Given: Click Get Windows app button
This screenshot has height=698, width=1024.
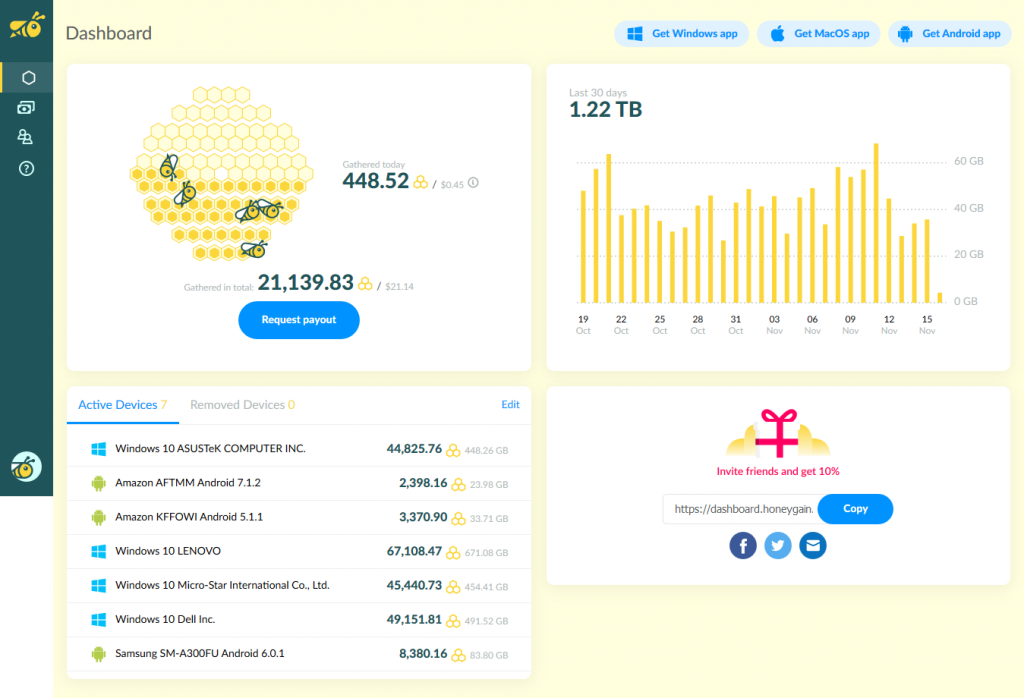Looking at the screenshot, I should tap(681, 34).
